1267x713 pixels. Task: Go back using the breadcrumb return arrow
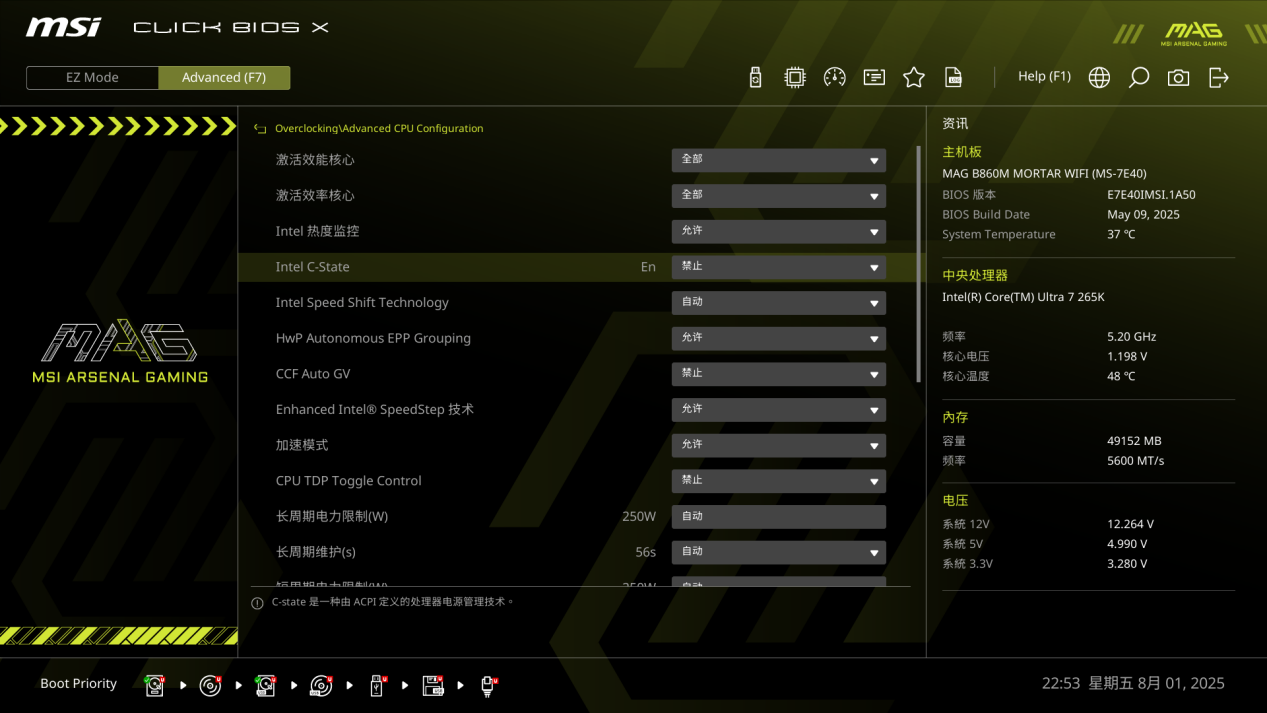260,129
